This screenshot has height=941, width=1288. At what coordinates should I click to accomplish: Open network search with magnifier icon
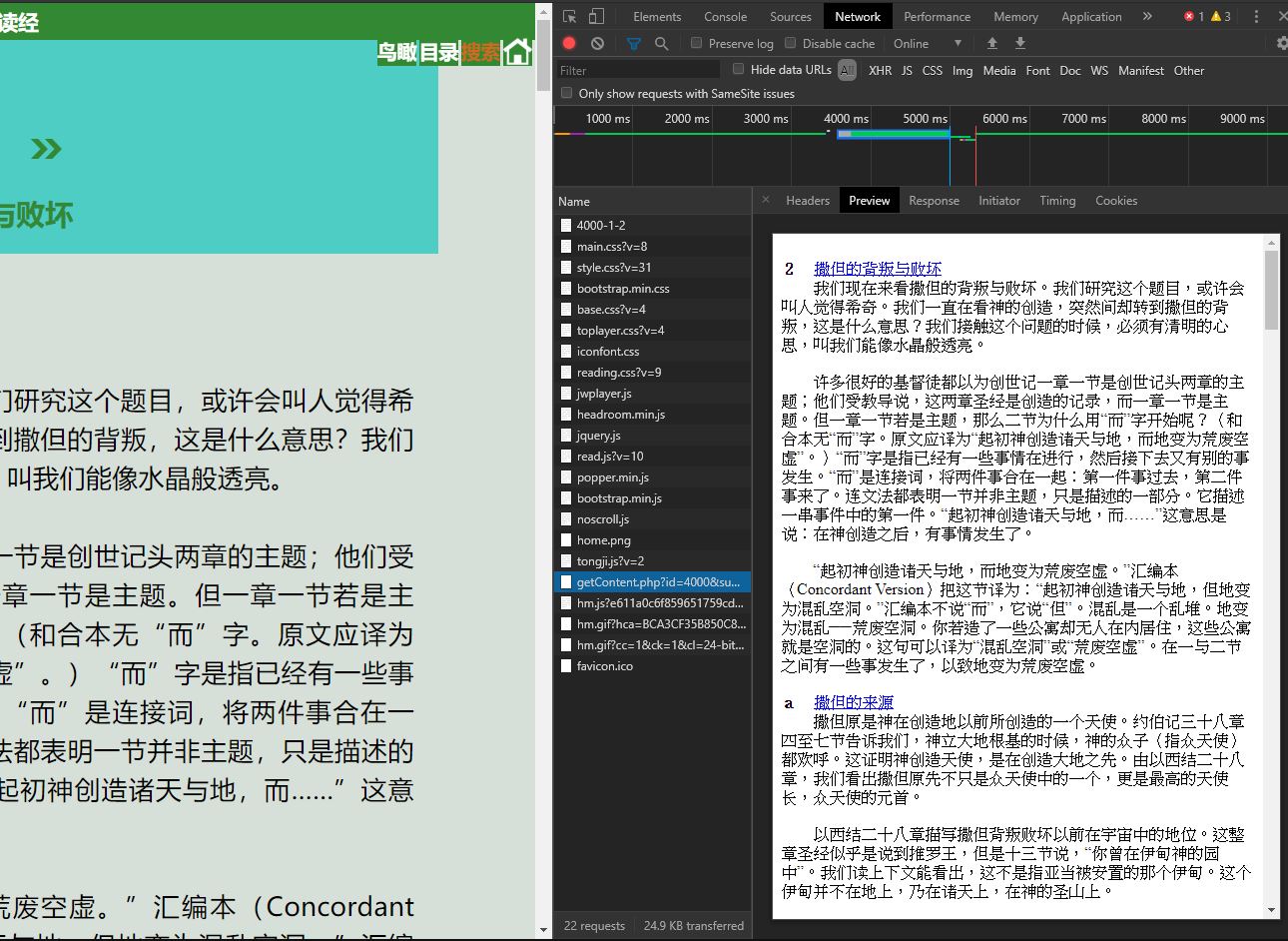pos(661,44)
